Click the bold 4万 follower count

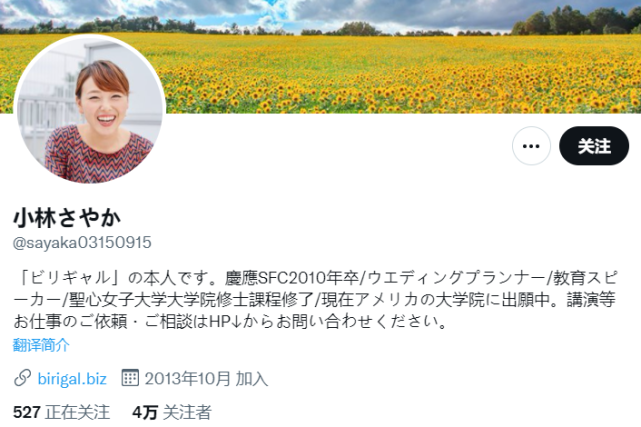pyautogui.click(x=145, y=412)
